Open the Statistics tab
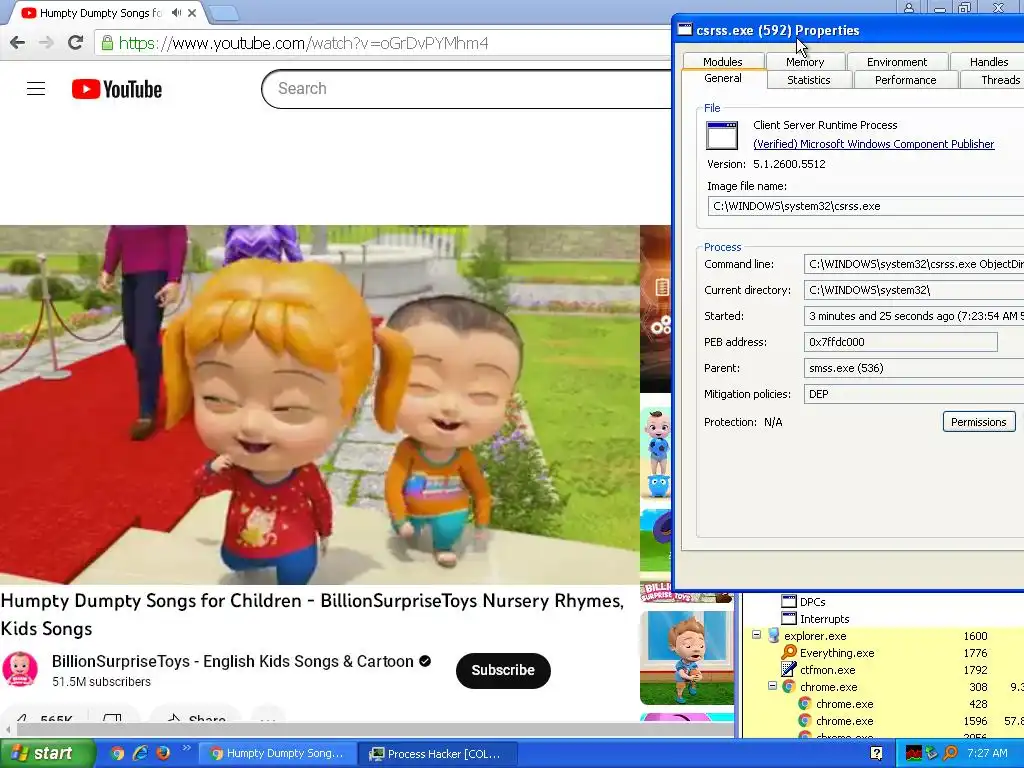This screenshot has height=768, width=1024. point(808,80)
